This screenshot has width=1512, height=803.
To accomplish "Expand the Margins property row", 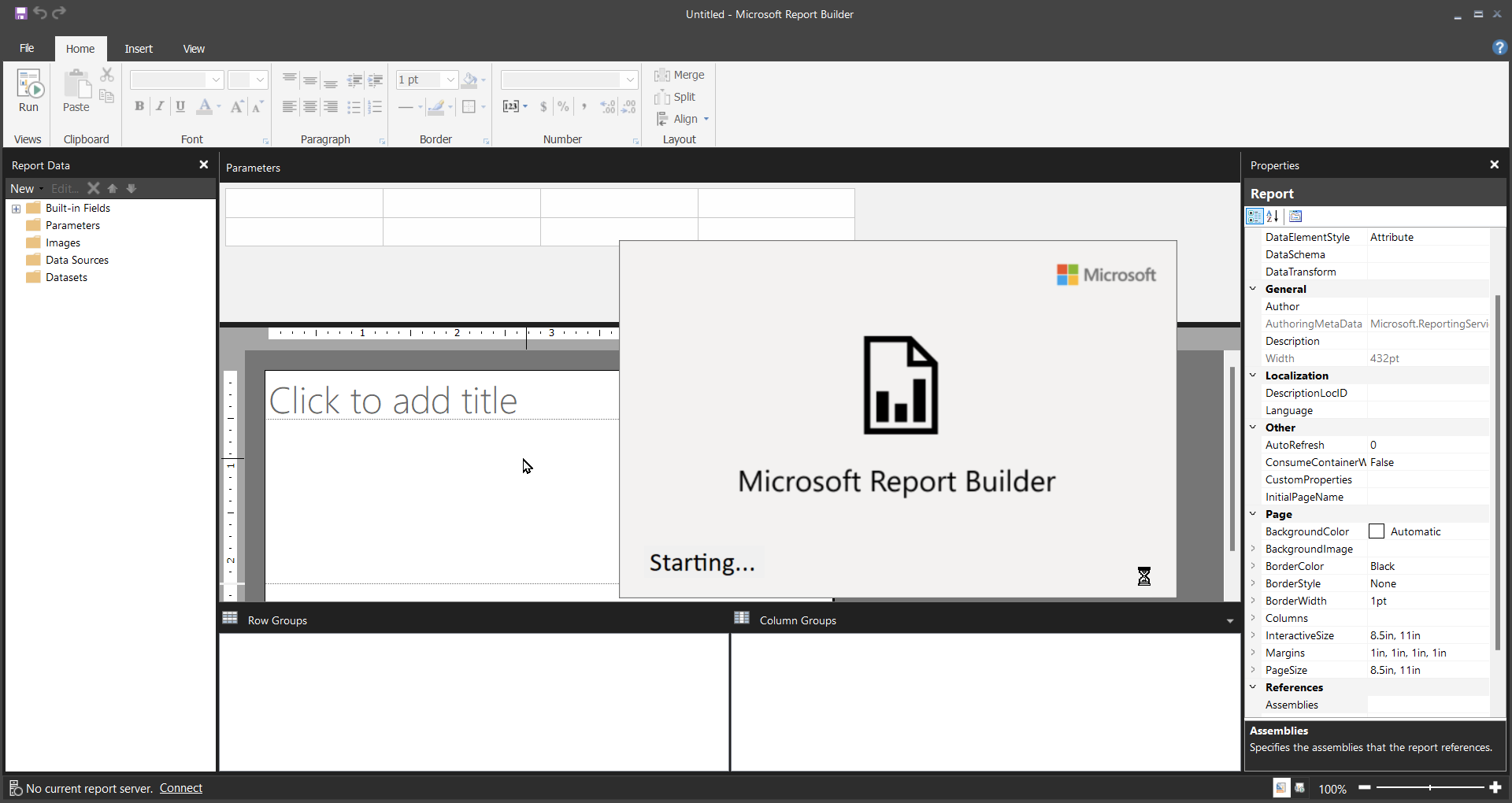I will tap(1253, 653).
